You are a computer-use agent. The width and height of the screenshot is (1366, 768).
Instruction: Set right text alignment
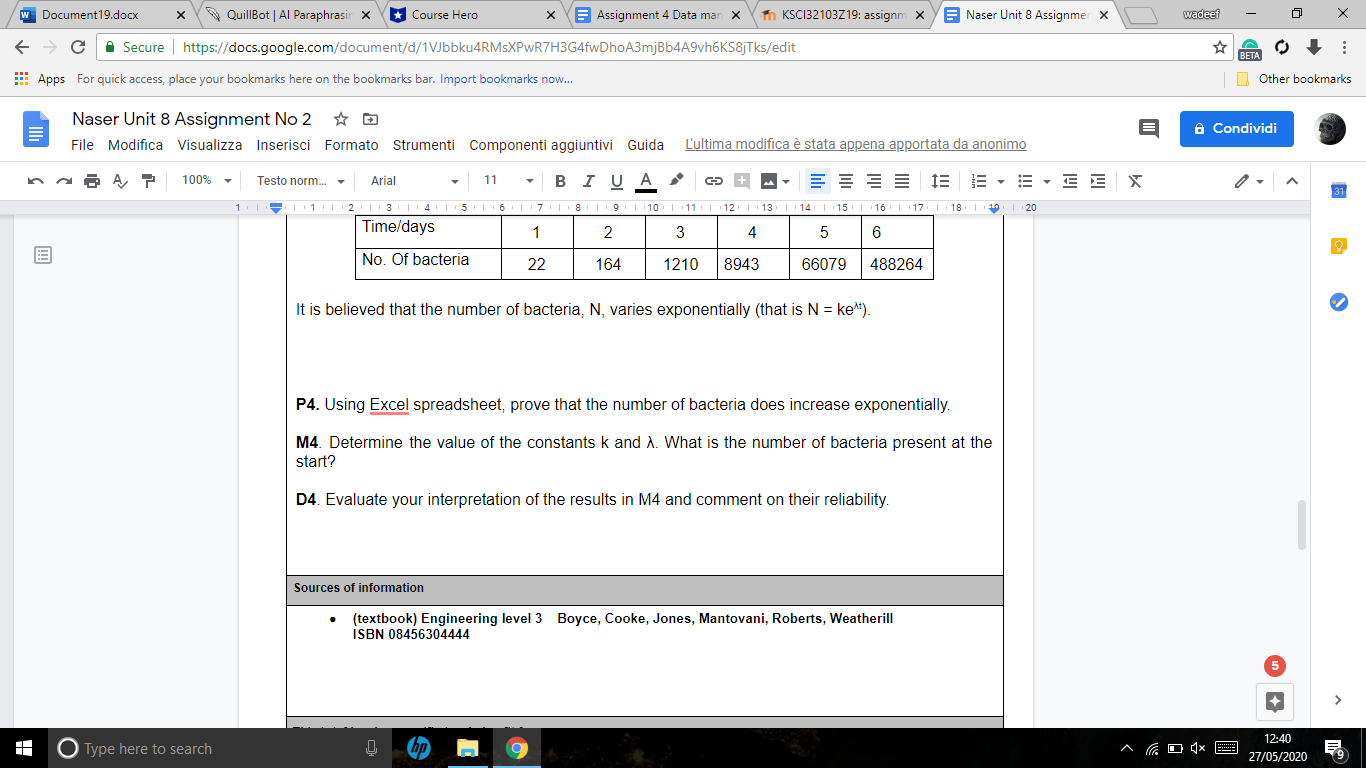[874, 181]
